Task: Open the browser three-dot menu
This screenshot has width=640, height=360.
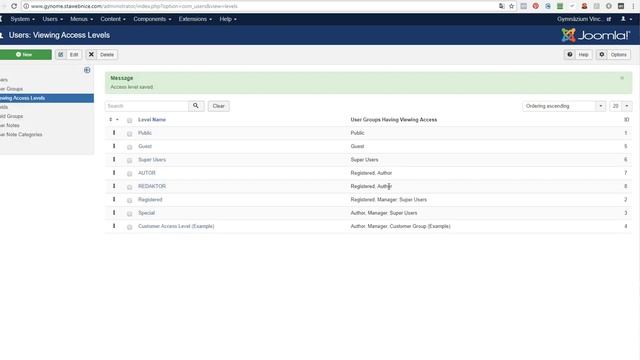Action: (633, 6)
